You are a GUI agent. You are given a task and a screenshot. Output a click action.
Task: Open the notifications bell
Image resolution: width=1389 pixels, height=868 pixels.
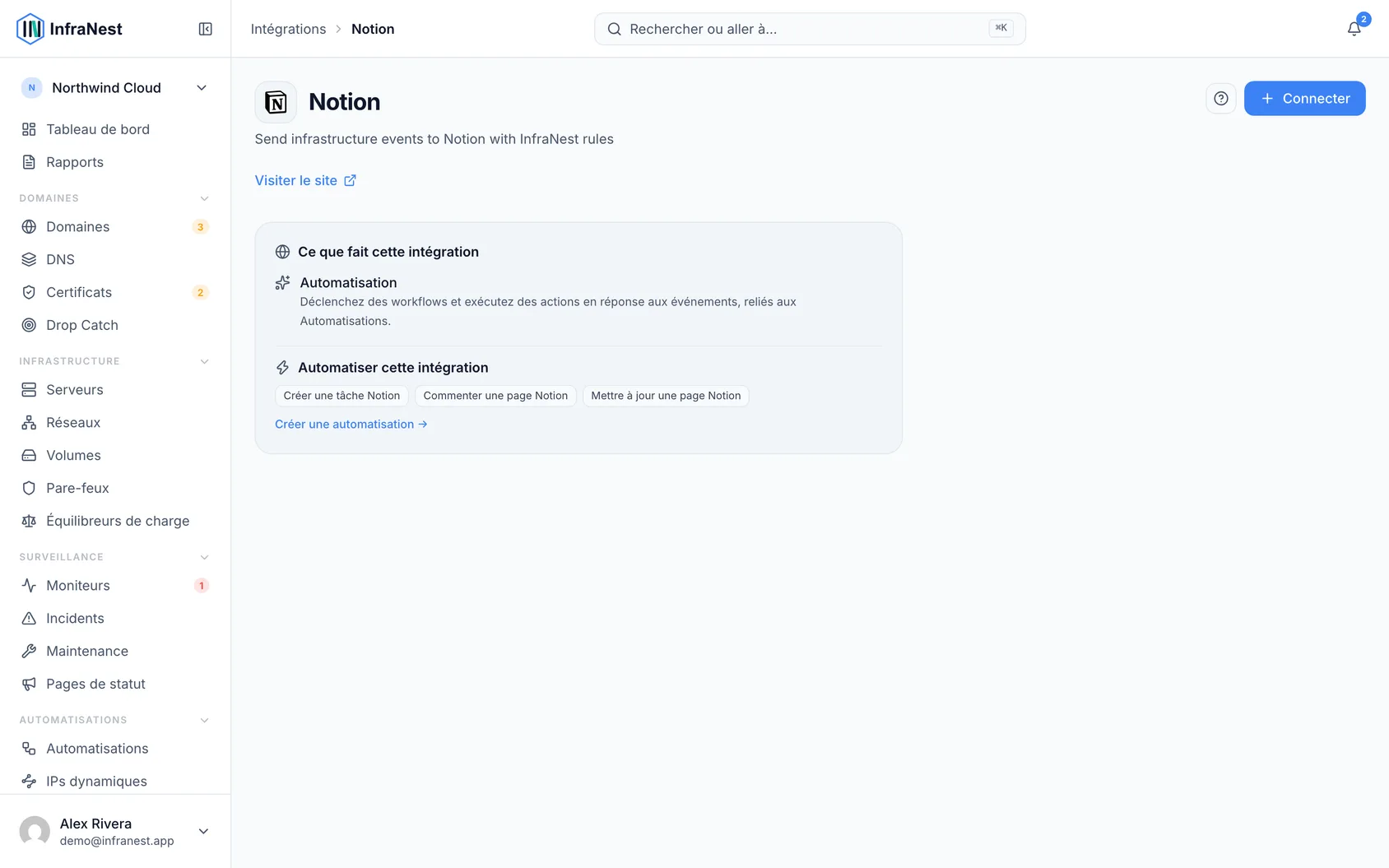click(x=1354, y=29)
